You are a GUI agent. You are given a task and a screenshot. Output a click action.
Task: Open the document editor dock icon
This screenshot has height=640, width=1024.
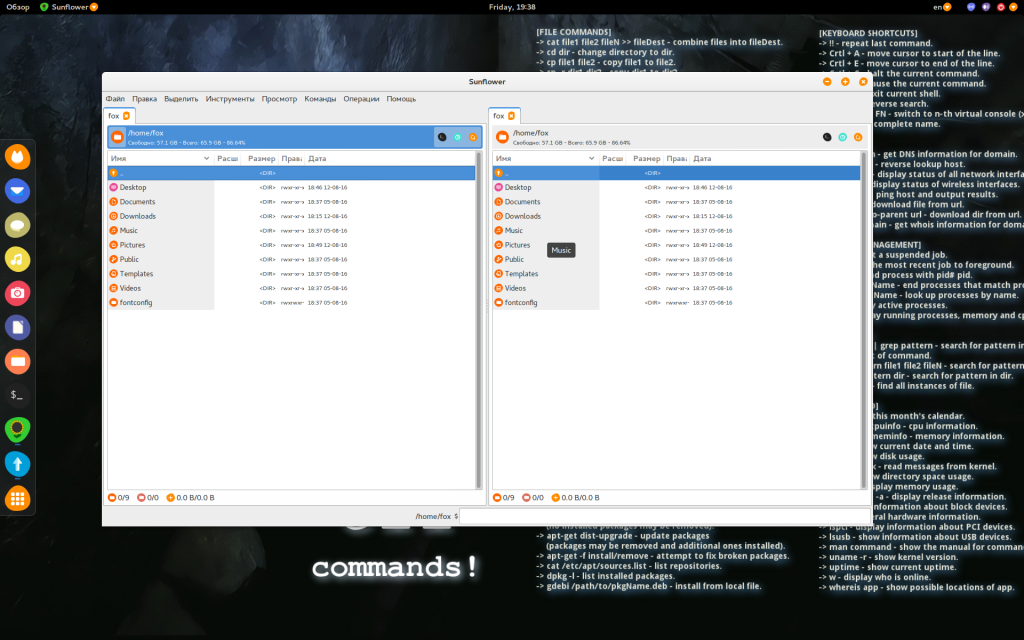[x=18, y=327]
